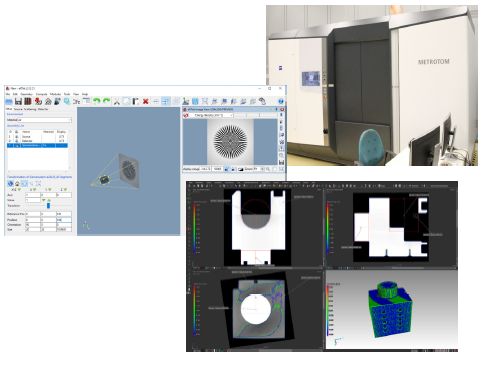Select the Source row in assembly list
Viewport: 487px width, 367px height.
pos(37,137)
